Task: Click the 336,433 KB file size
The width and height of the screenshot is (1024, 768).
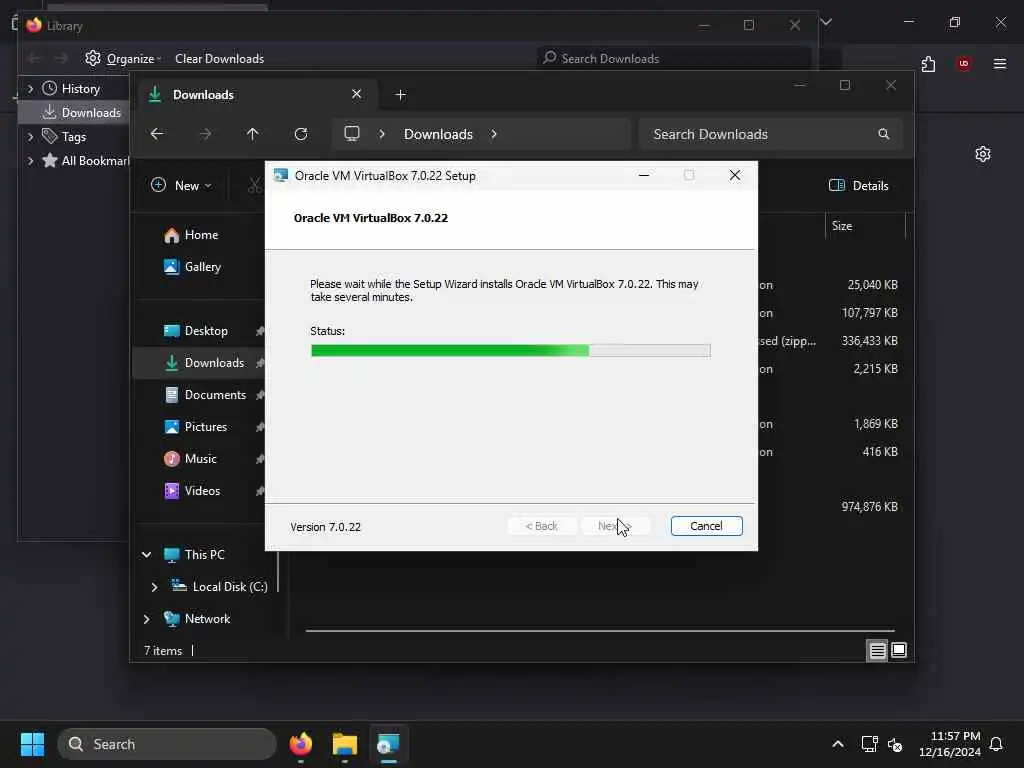Action: point(869,341)
